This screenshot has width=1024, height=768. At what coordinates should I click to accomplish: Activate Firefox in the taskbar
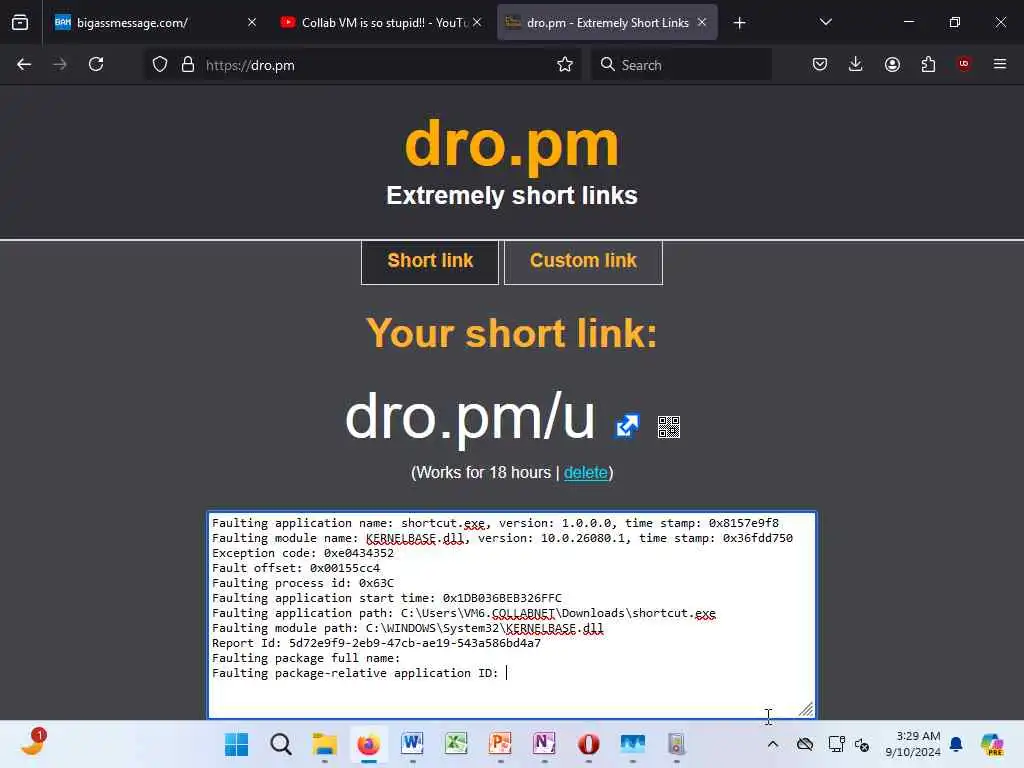tap(369, 744)
